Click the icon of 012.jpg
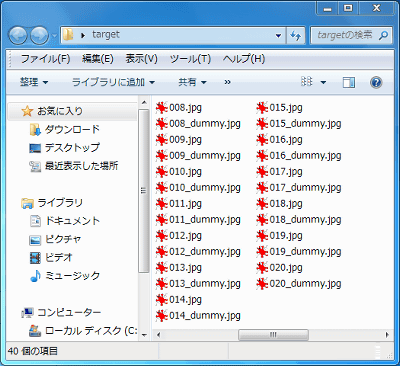The height and width of the screenshot is (366, 400). pyautogui.click(x=161, y=236)
